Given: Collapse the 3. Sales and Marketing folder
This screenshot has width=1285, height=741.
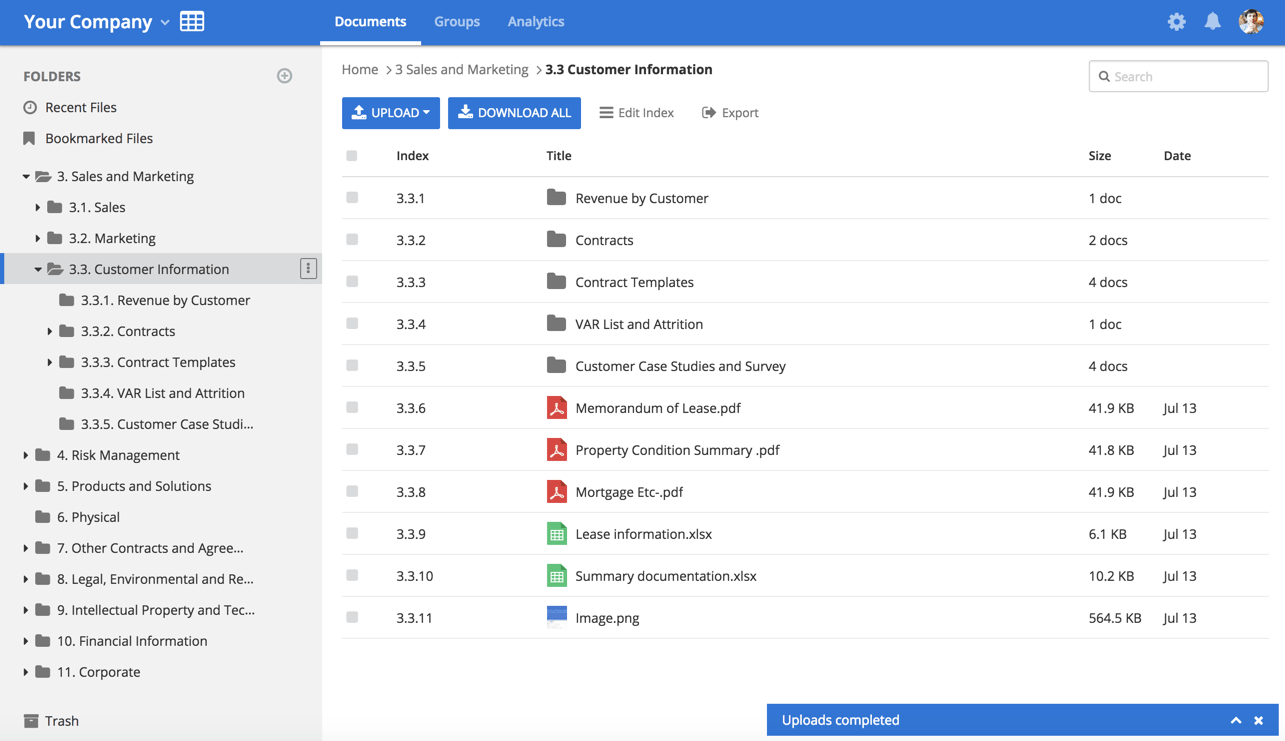Looking at the screenshot, I should pyautogui.click(x=26, y=176).
